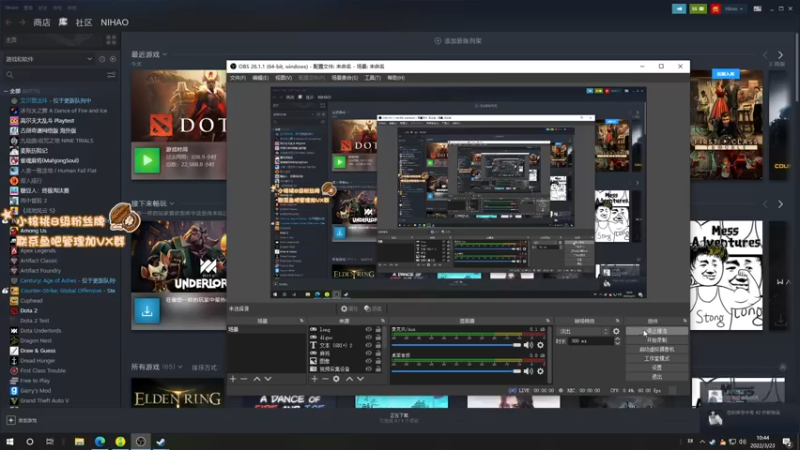
Task: Open the games and software dropdown in Steam
Action: point(49,59)
